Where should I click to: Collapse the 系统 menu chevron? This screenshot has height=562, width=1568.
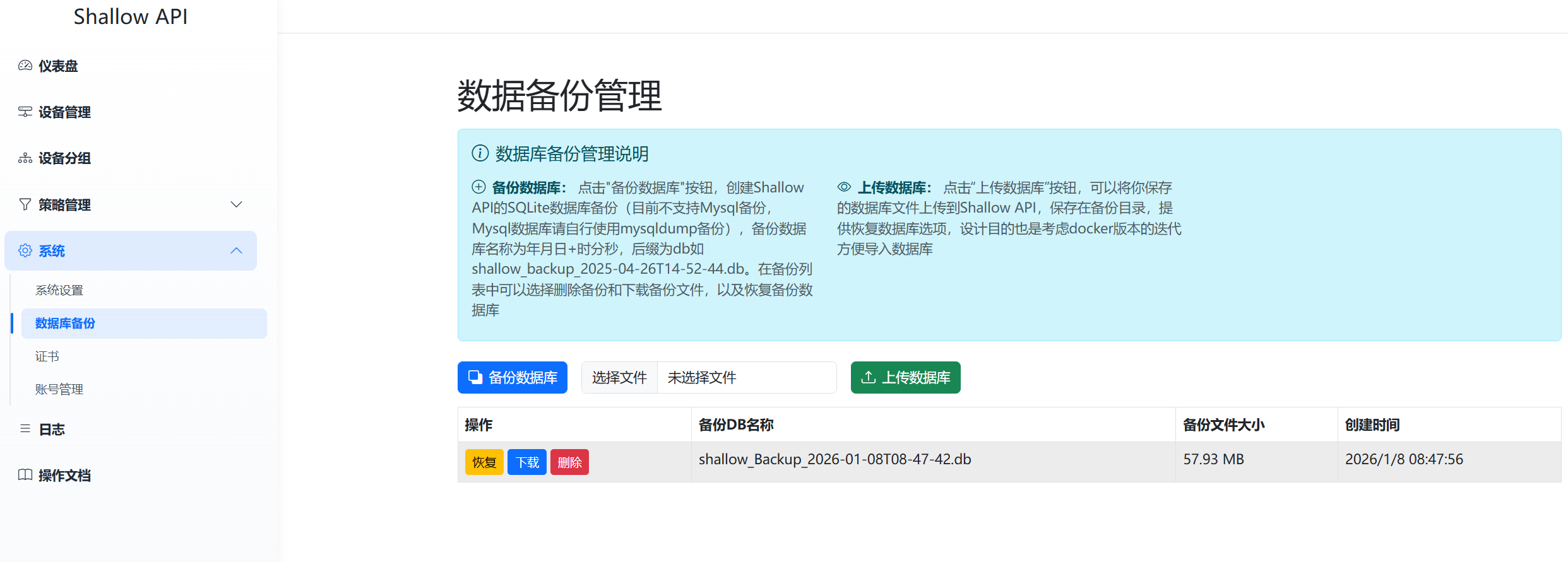[x=236, y=251]
